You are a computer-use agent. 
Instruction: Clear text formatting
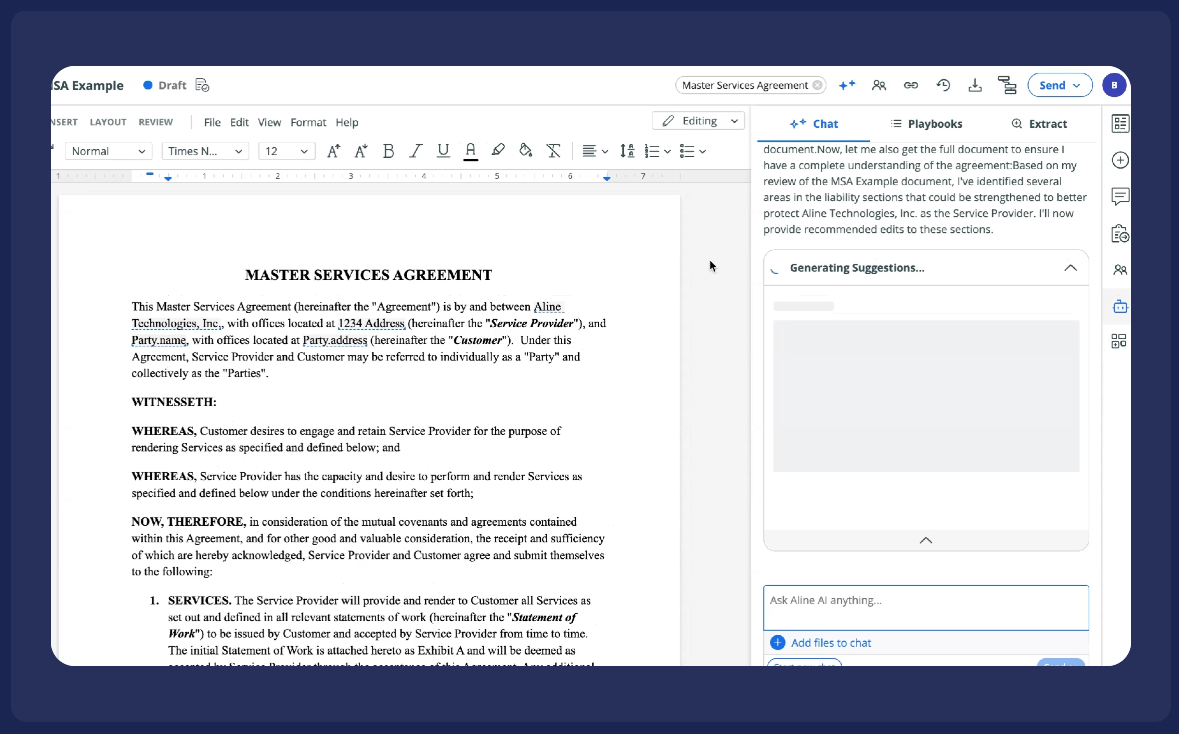[553, 151]
